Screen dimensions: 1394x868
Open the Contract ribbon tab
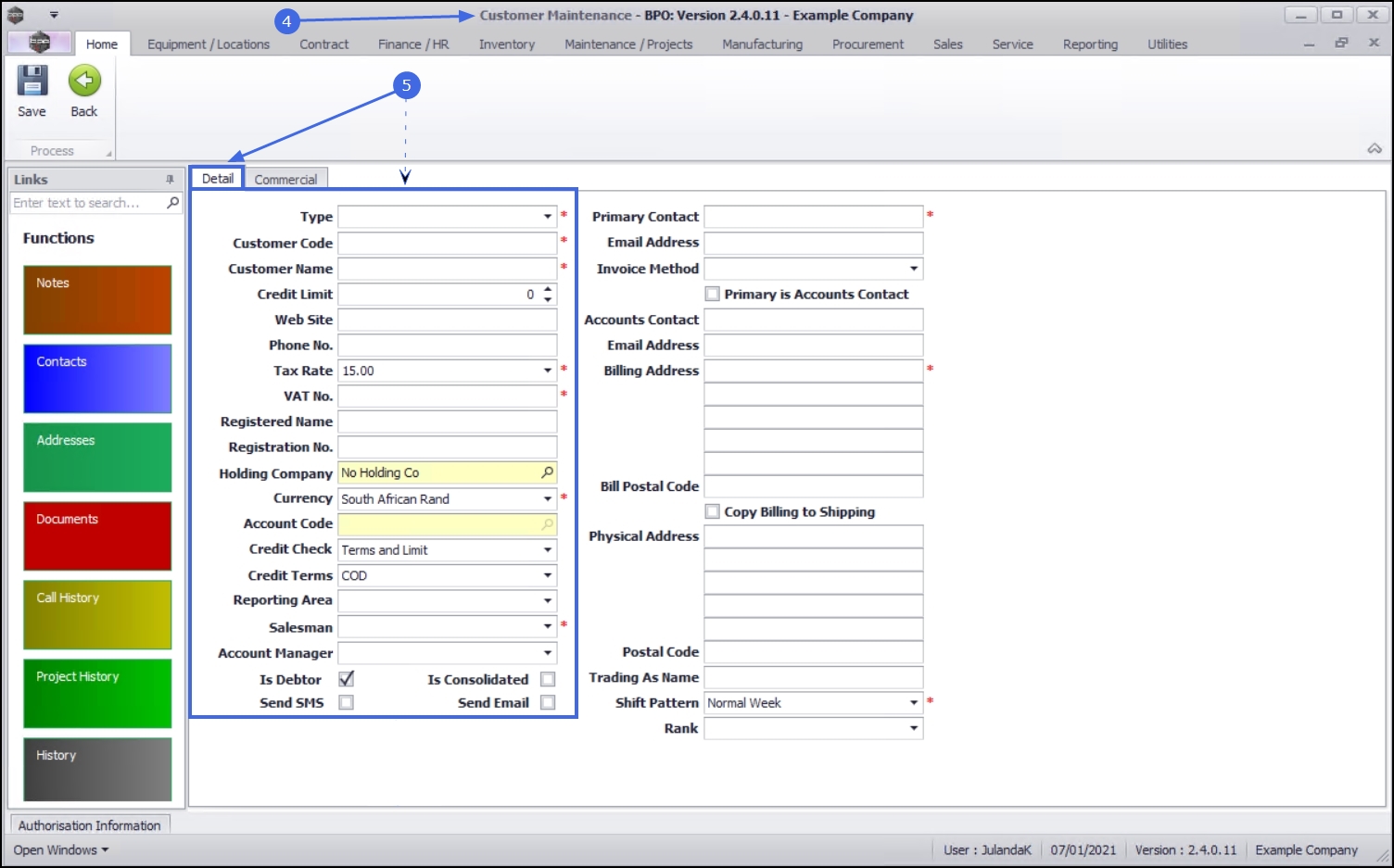click(x=324, y=44)
